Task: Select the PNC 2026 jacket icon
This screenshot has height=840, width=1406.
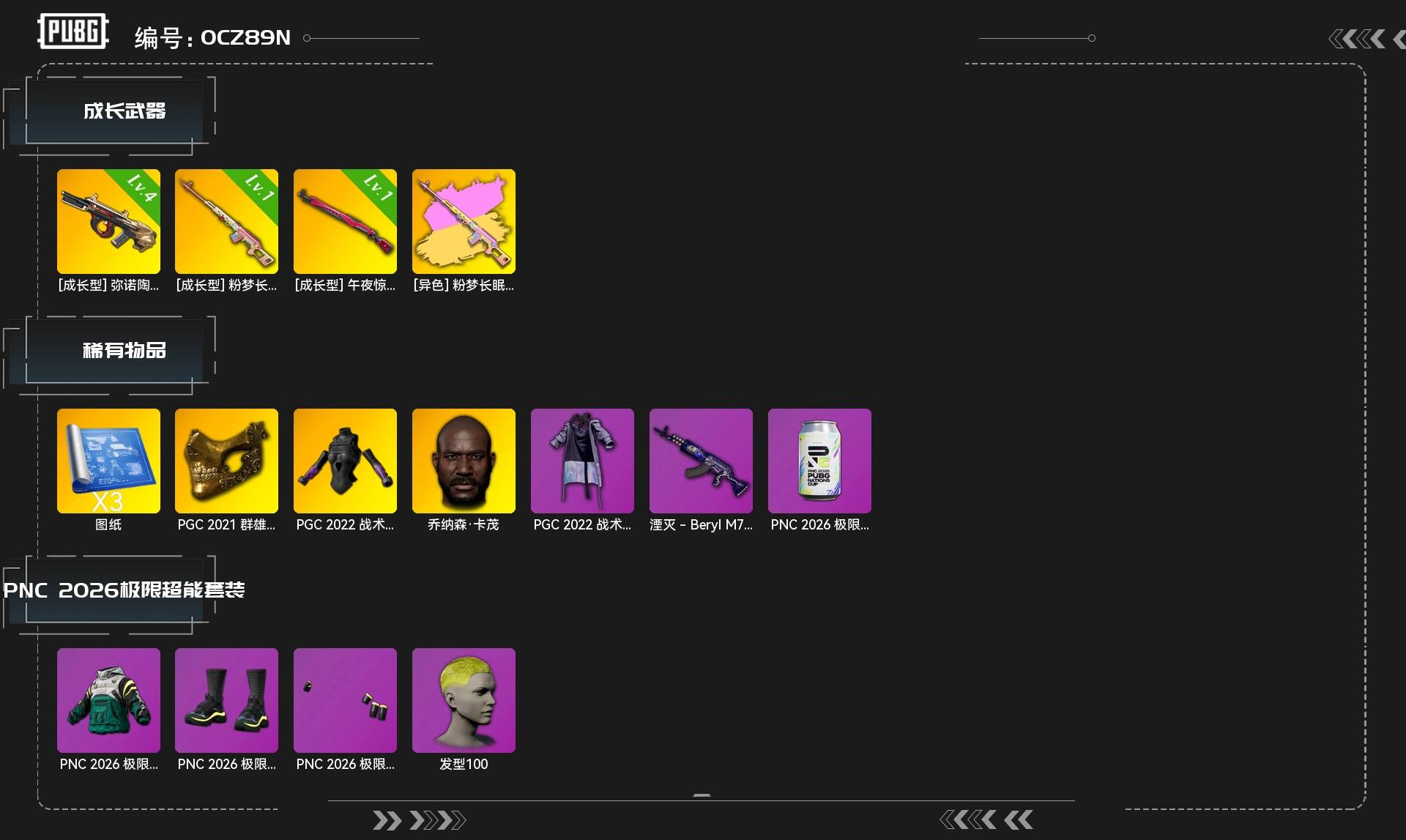Action: [x=108, y=700]
